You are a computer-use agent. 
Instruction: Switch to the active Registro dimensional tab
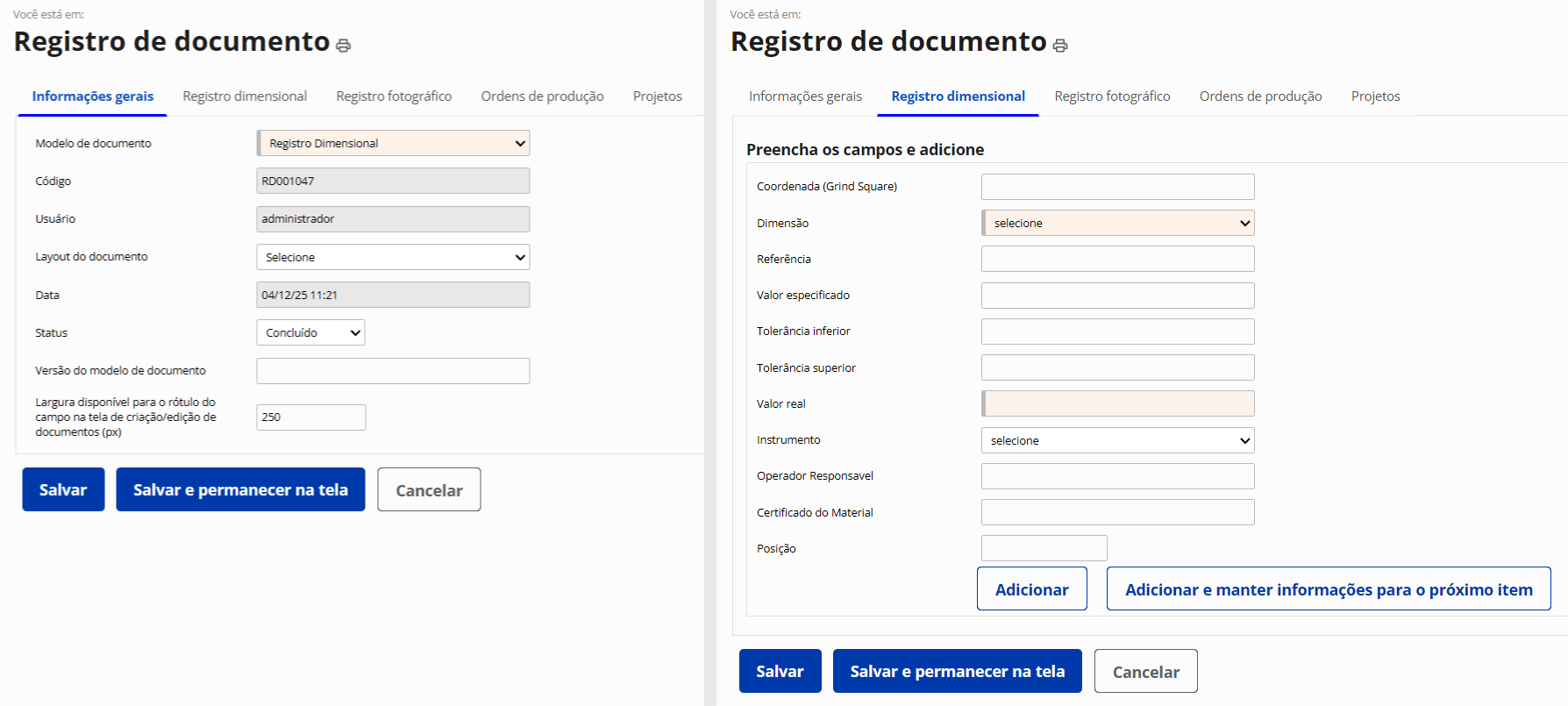958,96
